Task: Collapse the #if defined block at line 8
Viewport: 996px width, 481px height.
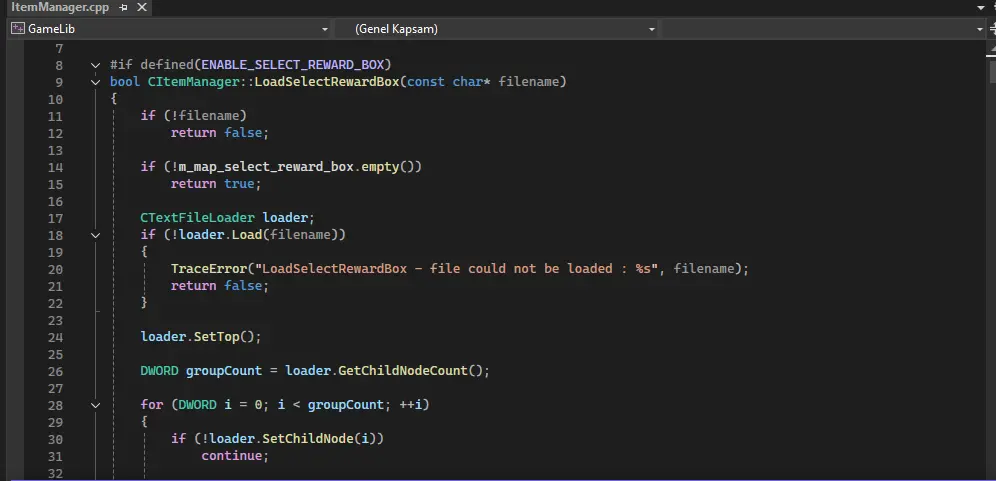Action: point(95,65)
